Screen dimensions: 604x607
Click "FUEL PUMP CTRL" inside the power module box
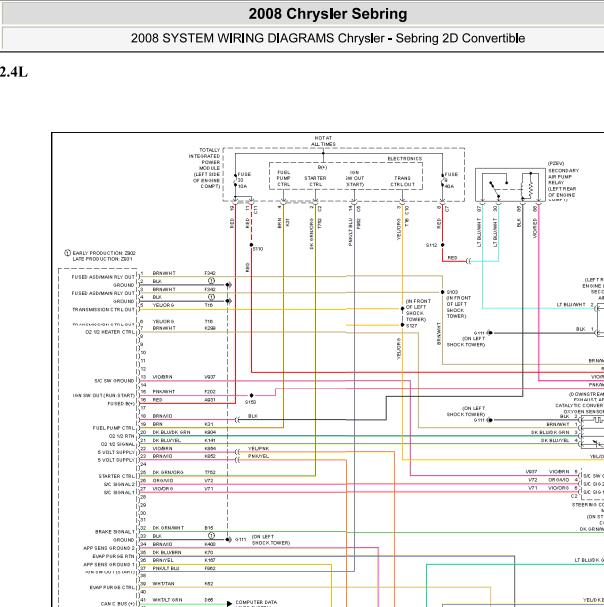pos(283,178)
